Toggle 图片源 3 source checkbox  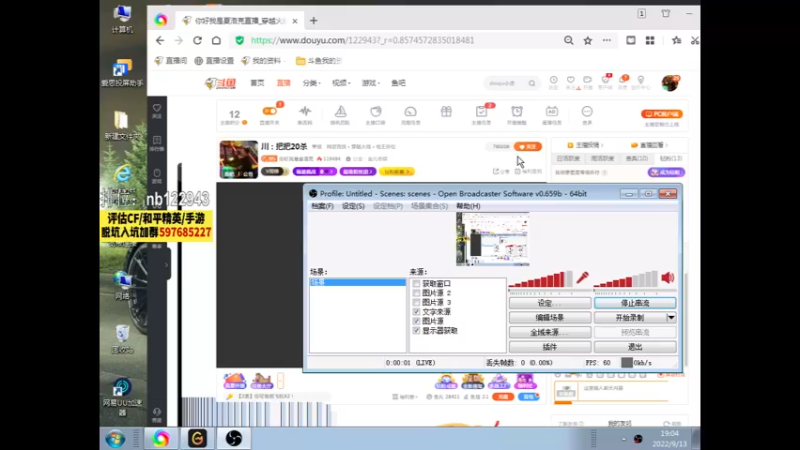416,302
